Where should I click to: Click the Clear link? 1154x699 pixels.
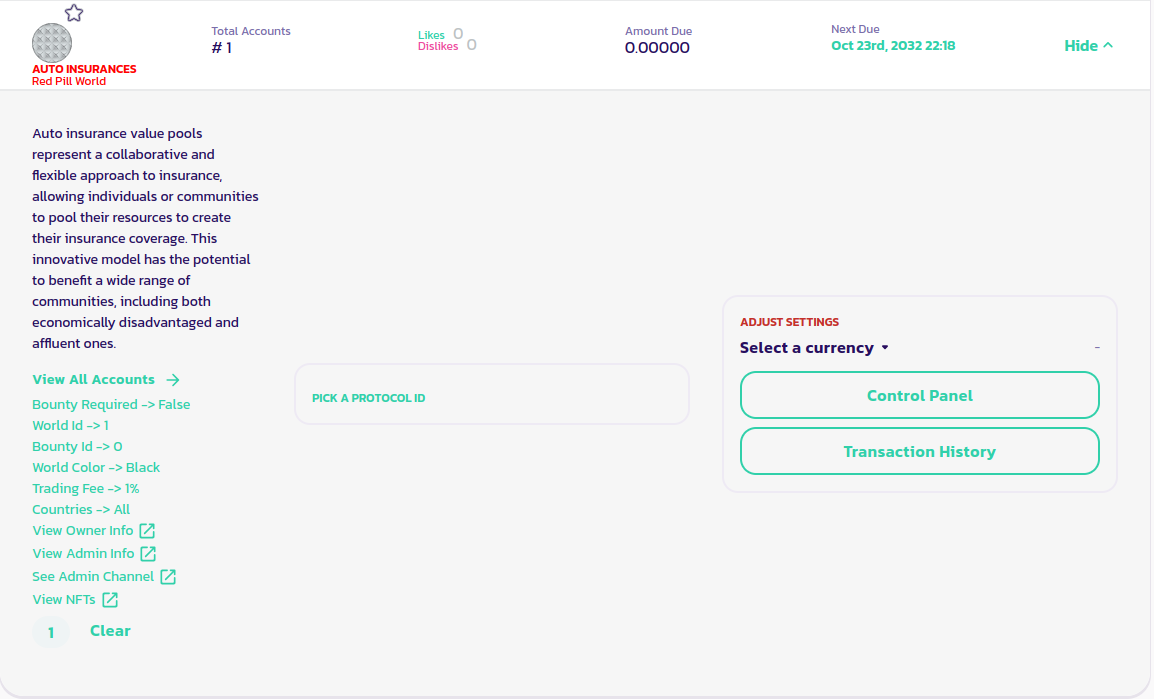click(x=110, y=631)
